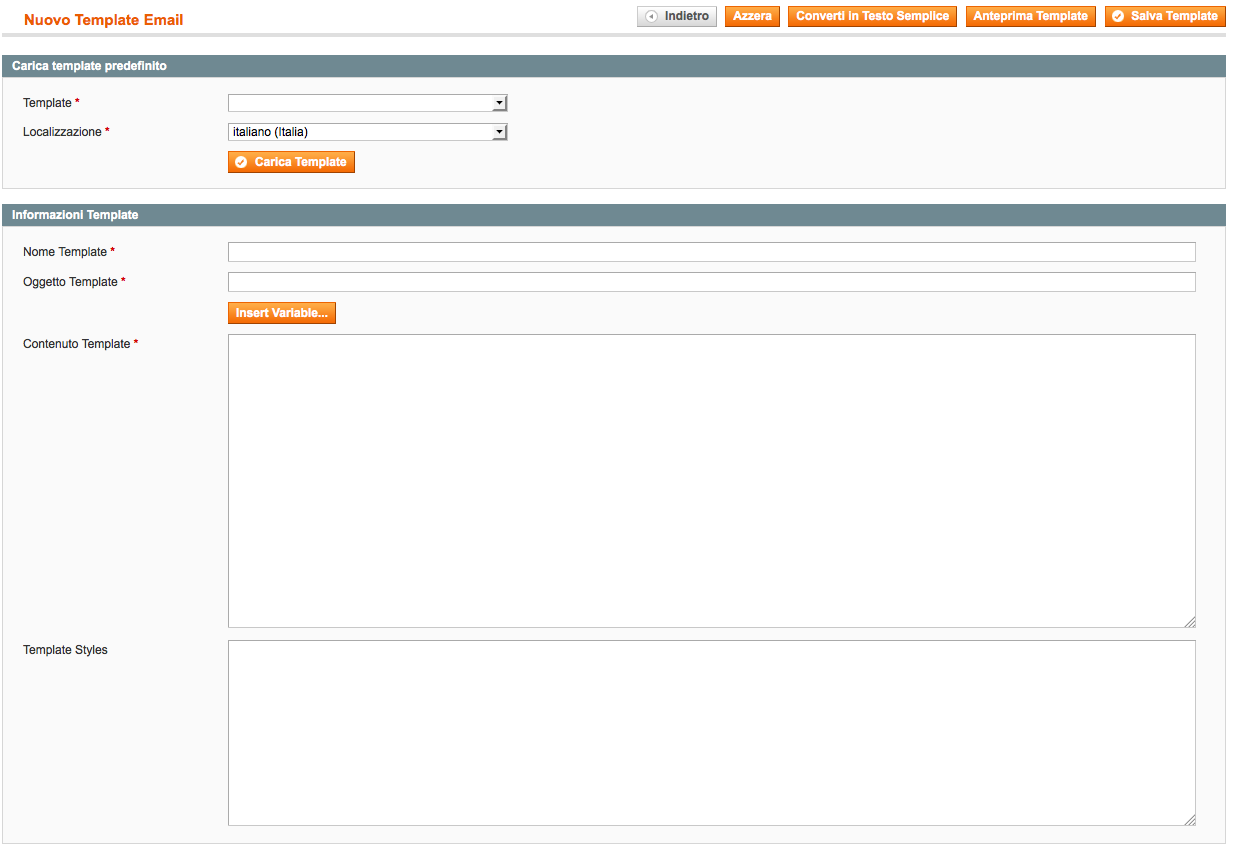Click the Insert Variable... button
The height and width of the screenshot is (850, 1236).
[281, 314]
